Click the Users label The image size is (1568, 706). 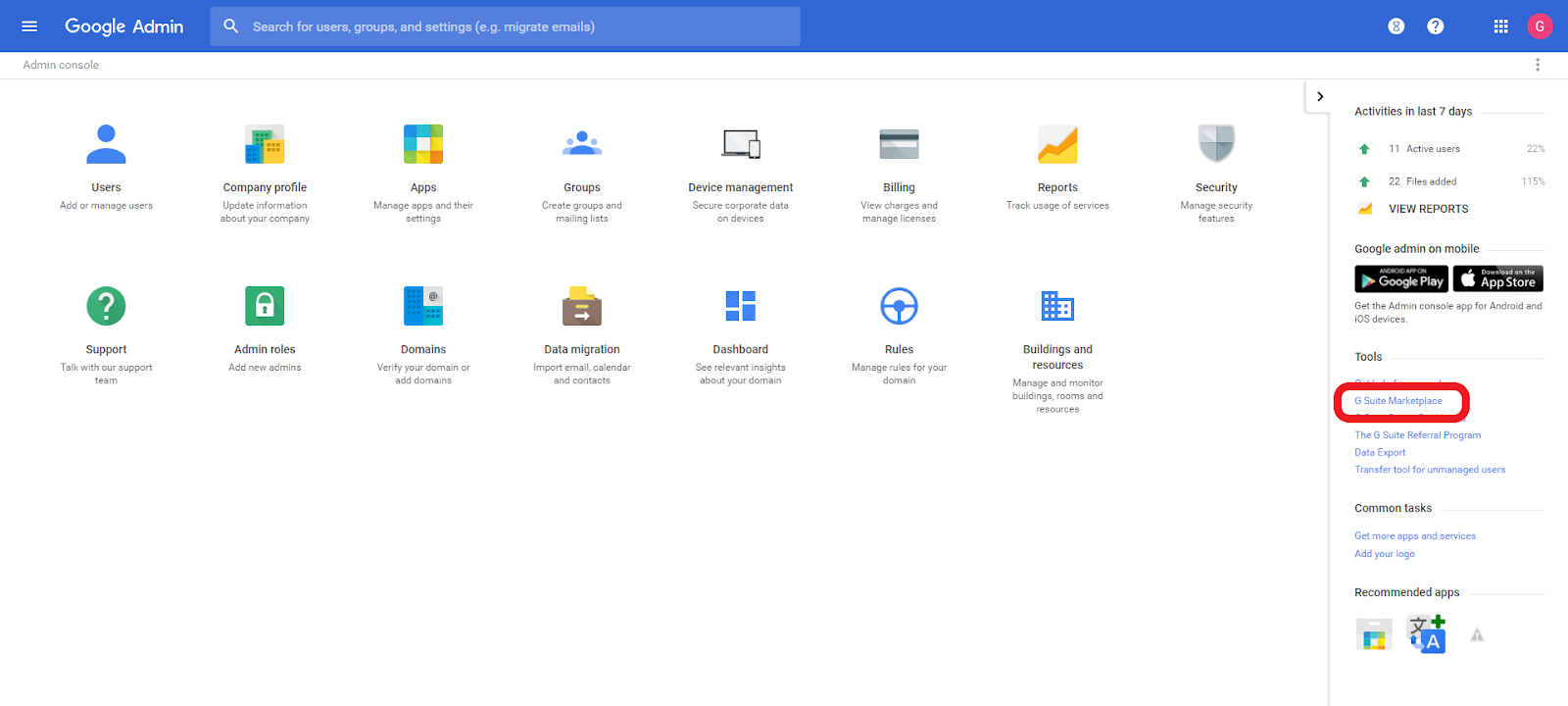106,187
